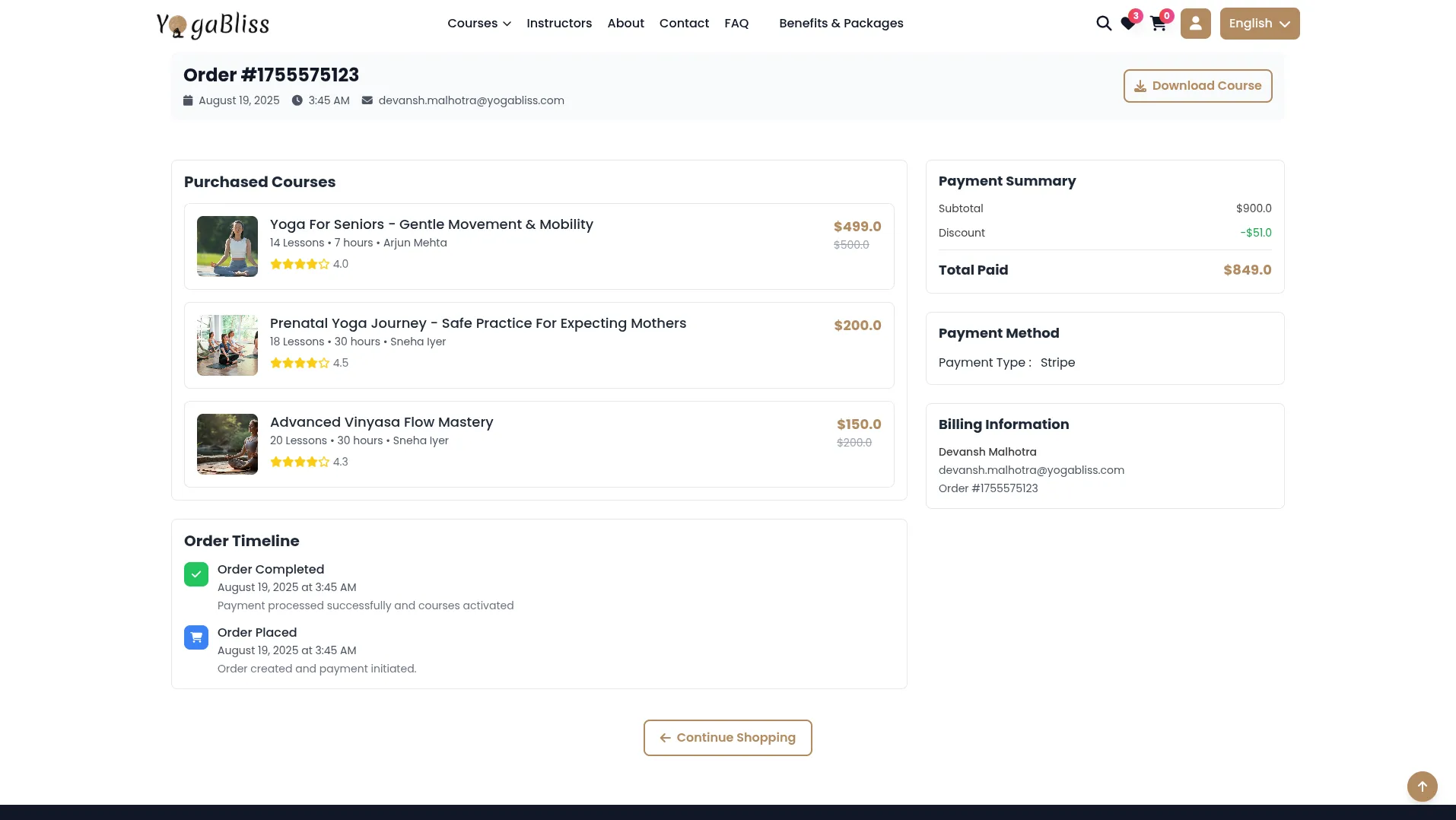Expand the Courses dropdown menu

(478, 24)
